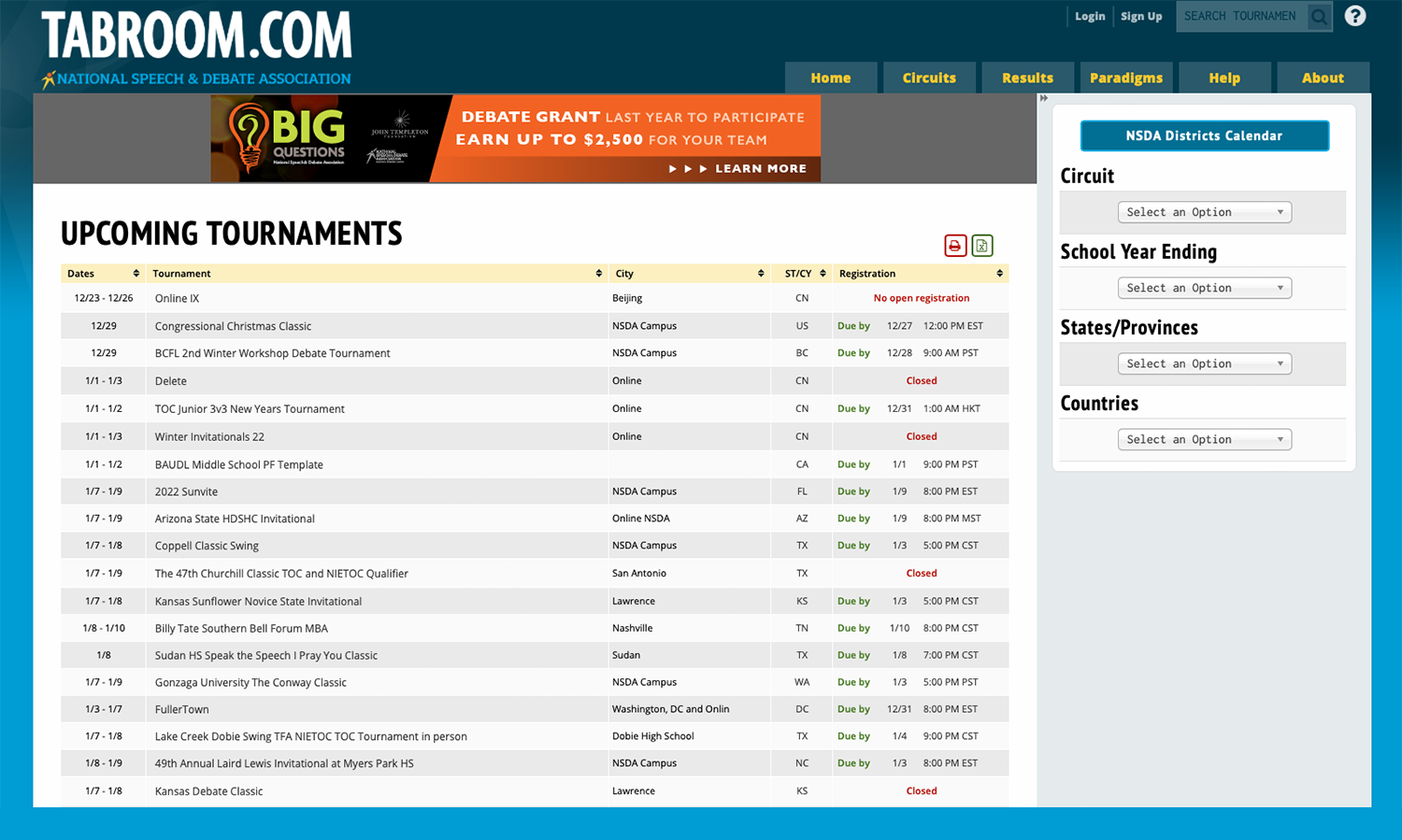Open the About tab
The width and height of the screenshot is (1402, 840).
tap(1323, 78)
